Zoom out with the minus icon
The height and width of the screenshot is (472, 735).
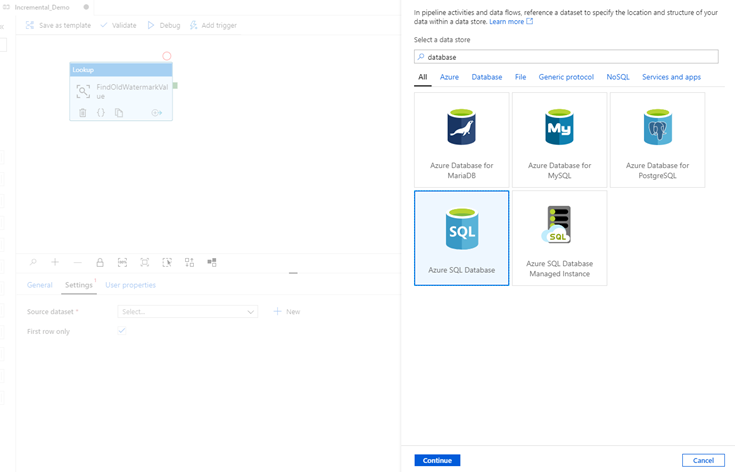click(77, 262)
